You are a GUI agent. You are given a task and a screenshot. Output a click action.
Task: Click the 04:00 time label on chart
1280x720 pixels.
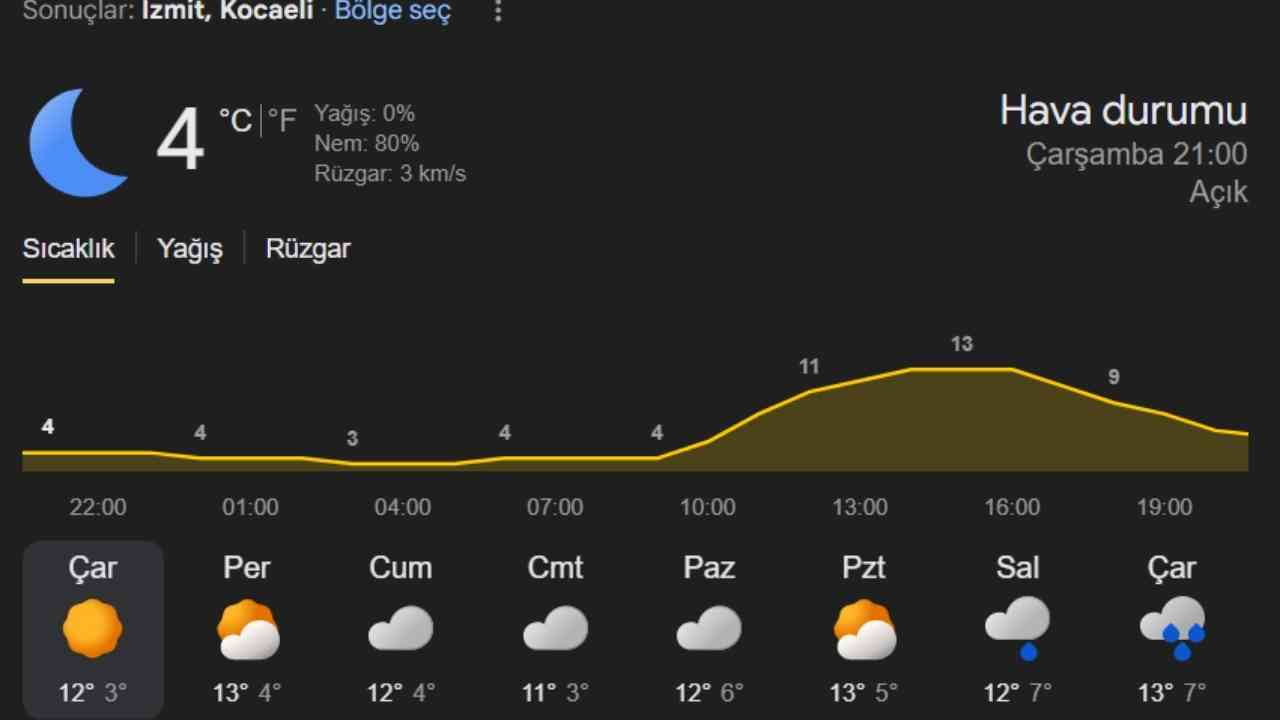coord(403,507)
